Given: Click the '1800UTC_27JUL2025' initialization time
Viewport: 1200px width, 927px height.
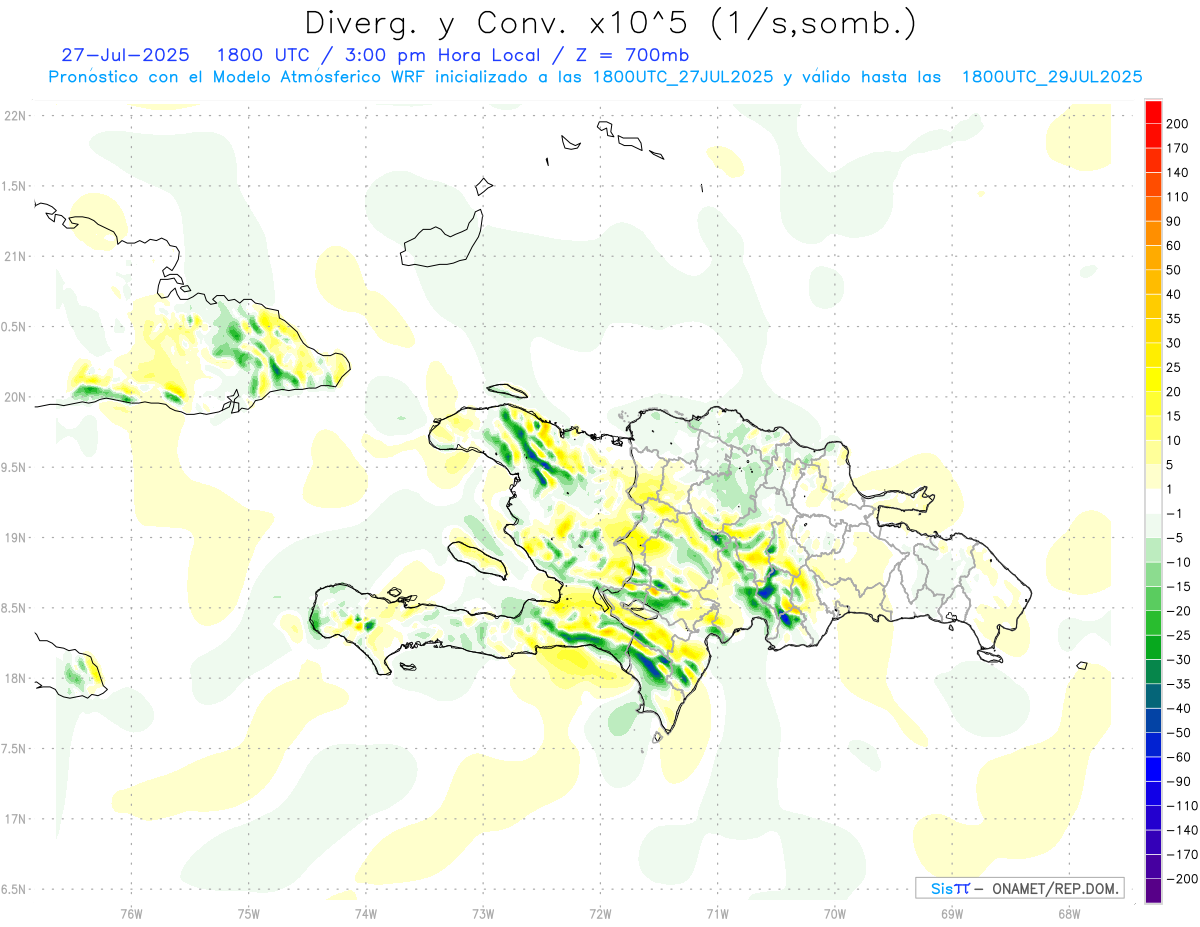Looking at the screenshot, I should click(683, 76).
